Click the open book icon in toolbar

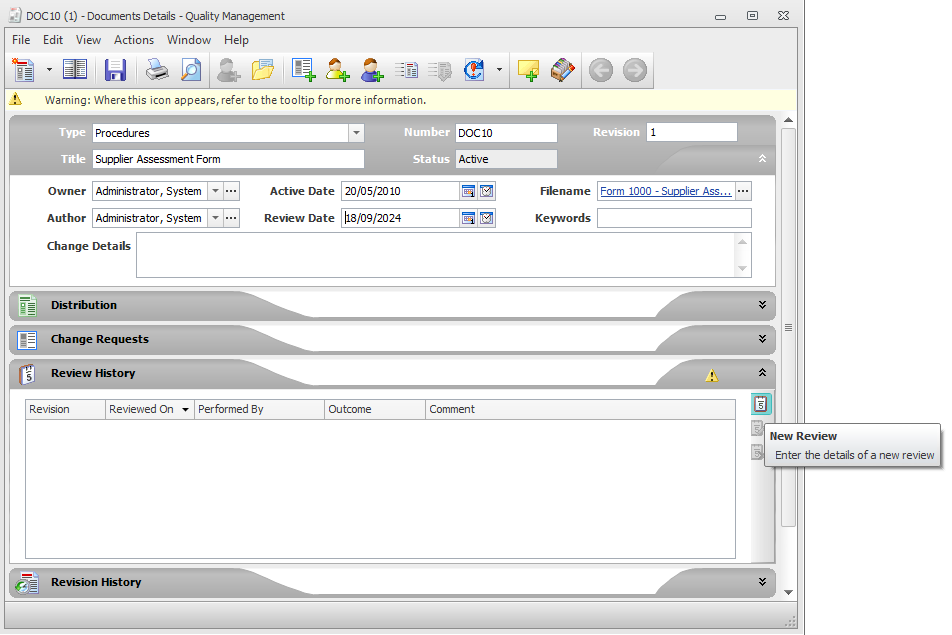click(75, 70)
